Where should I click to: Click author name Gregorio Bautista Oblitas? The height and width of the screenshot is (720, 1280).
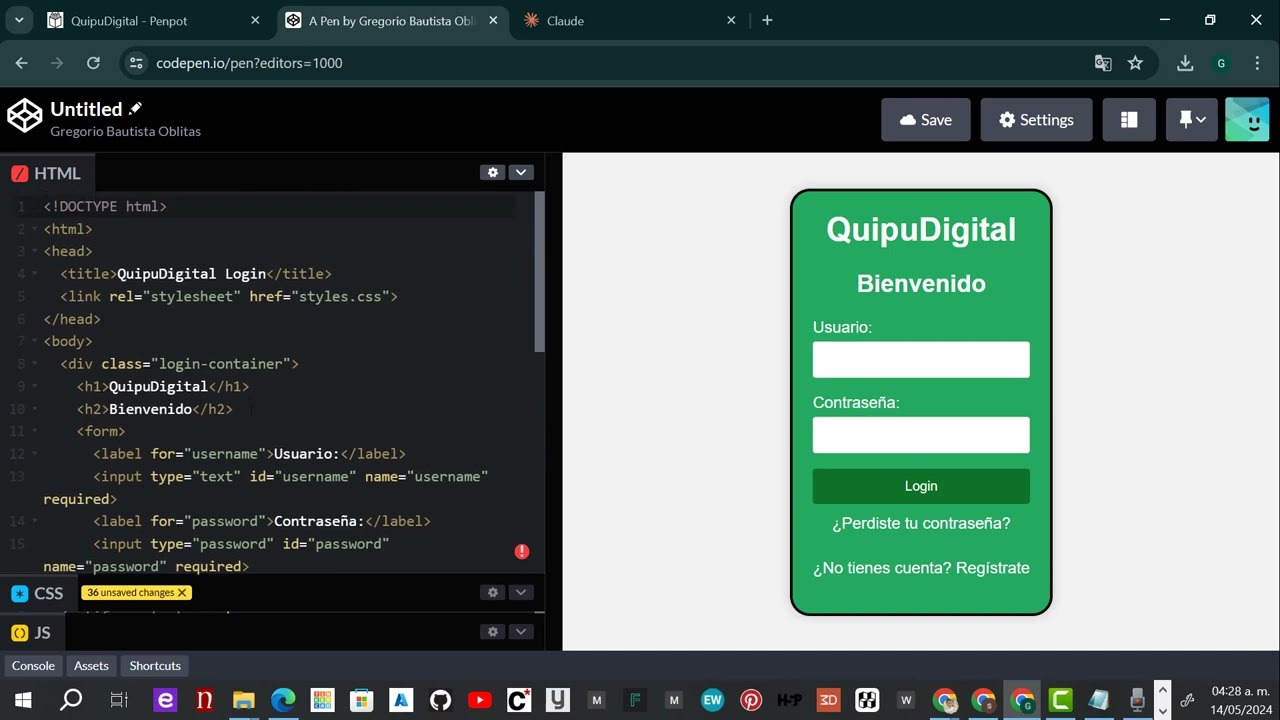pyautogui.click(x=125, y=131)
